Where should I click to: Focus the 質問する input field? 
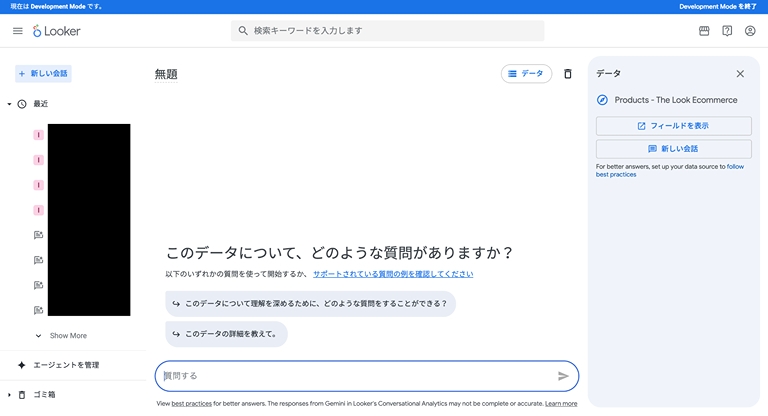pos(367,376)
